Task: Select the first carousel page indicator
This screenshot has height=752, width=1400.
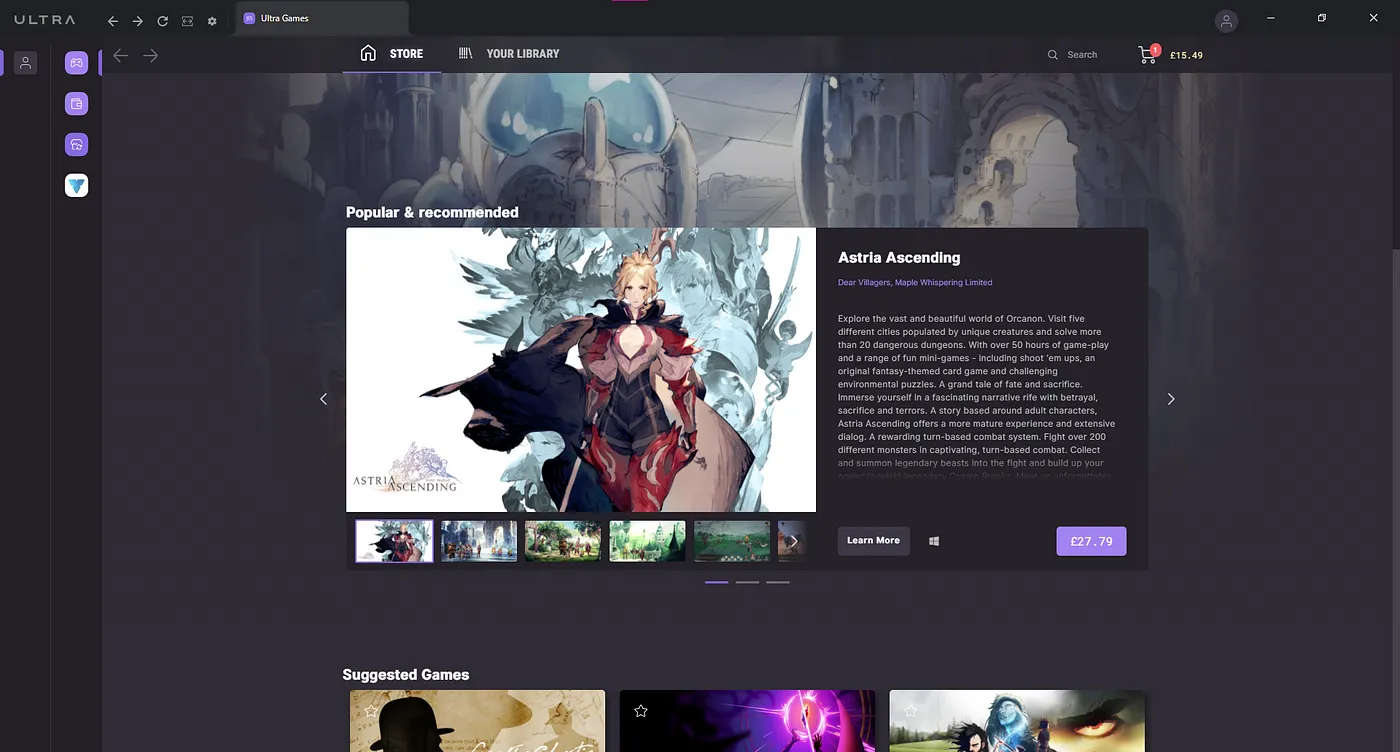Action: click(x=716, y=582)
